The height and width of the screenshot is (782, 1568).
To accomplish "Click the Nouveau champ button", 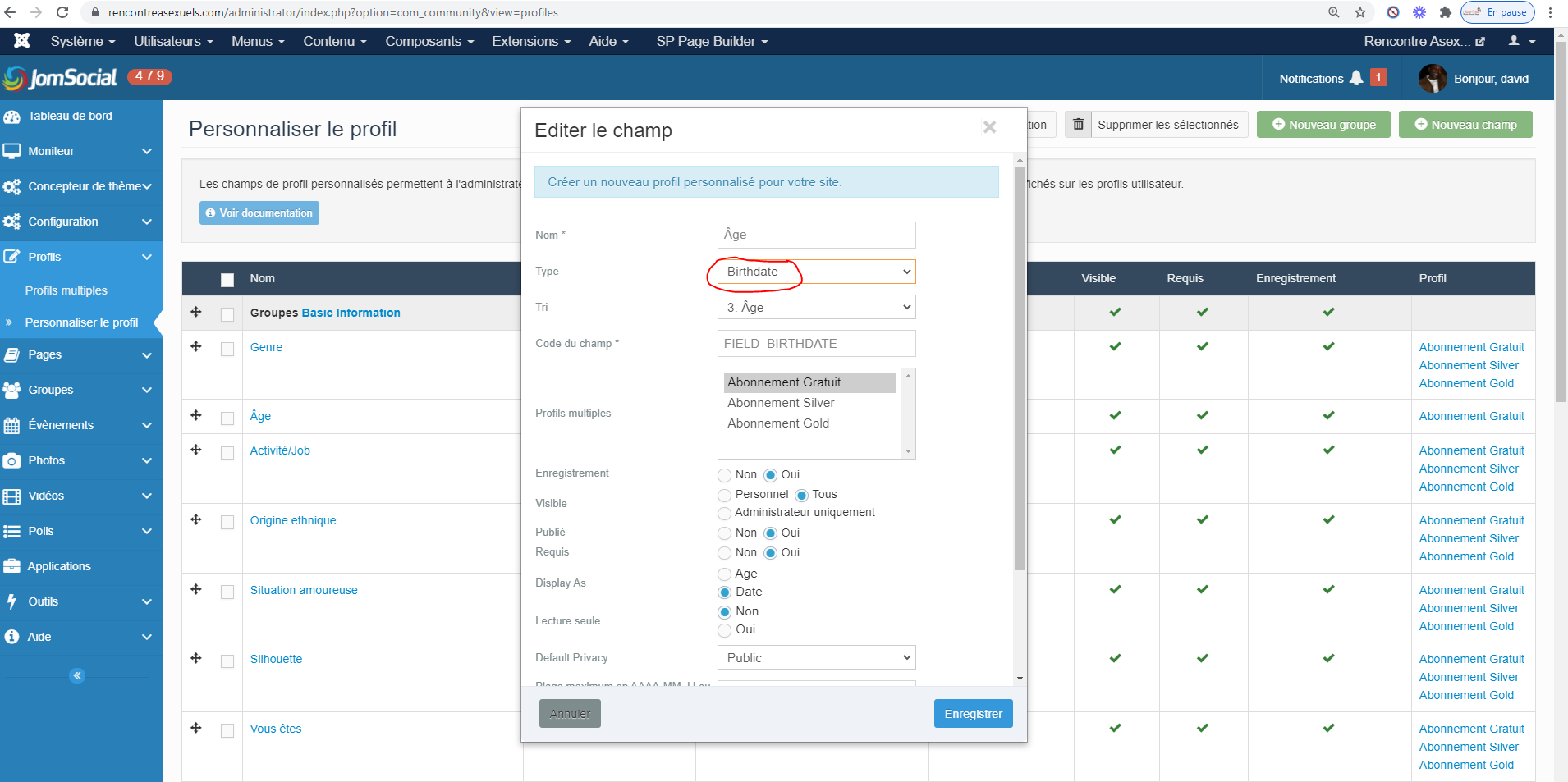I will coord(1465,125).
